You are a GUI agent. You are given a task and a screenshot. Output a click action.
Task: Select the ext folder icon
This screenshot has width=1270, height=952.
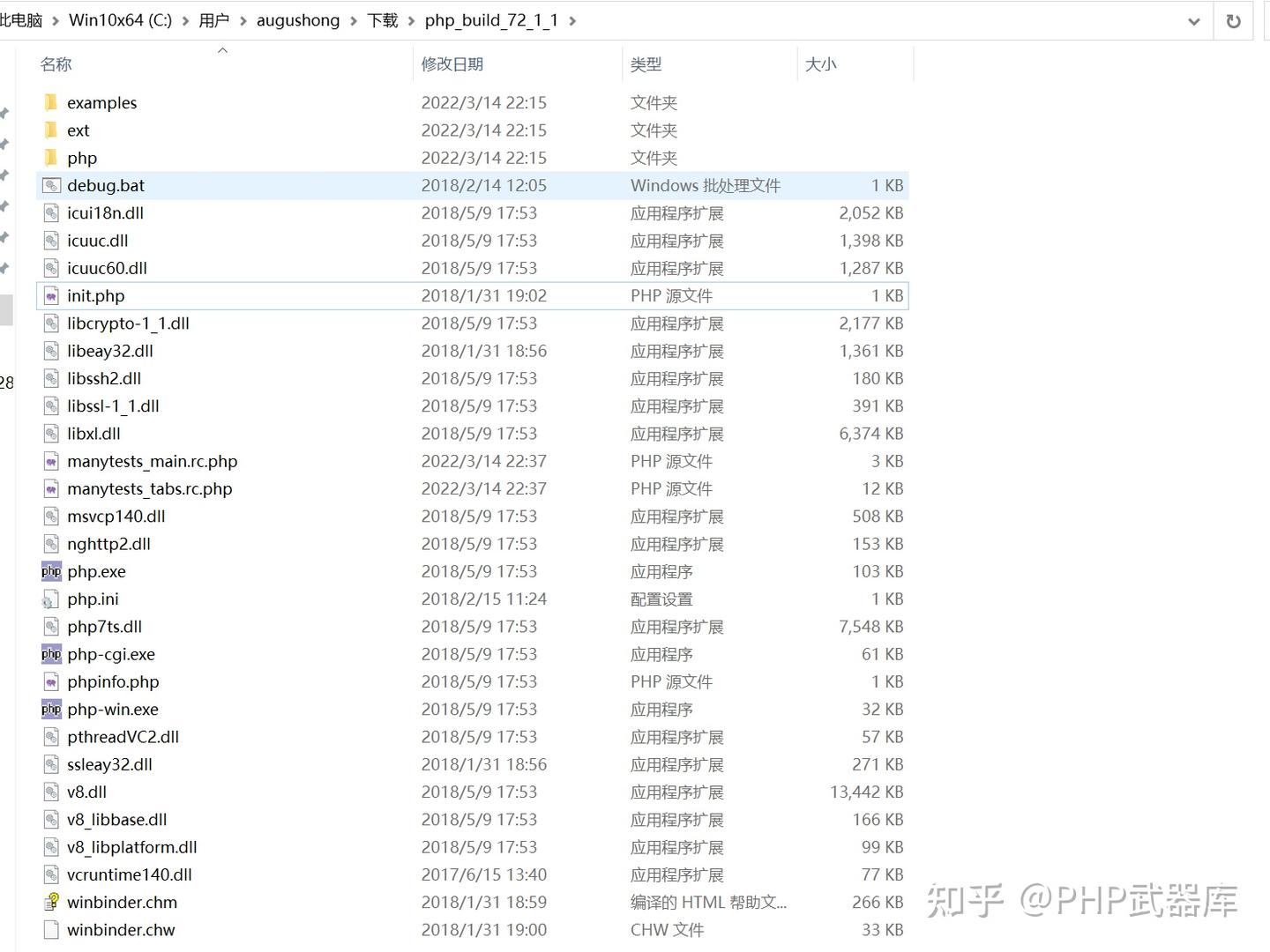pos(51,130)
